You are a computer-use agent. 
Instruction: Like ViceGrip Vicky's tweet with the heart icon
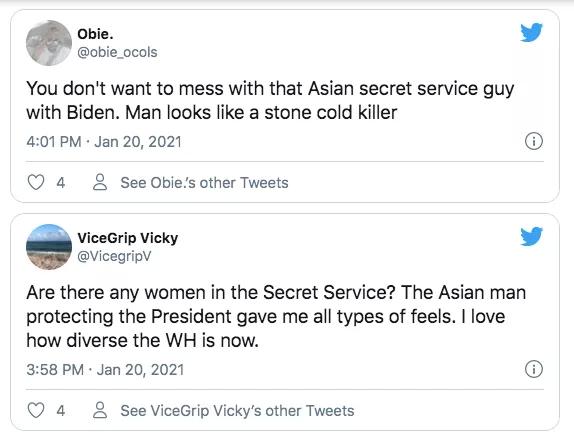coord(36,410)
